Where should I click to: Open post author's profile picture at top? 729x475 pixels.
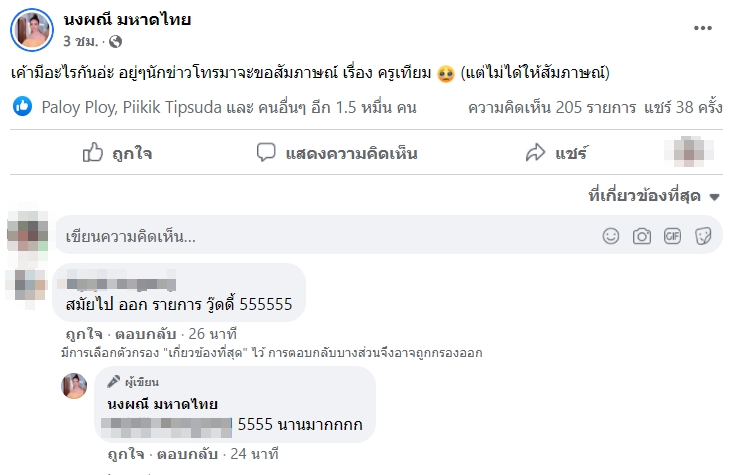30,30
